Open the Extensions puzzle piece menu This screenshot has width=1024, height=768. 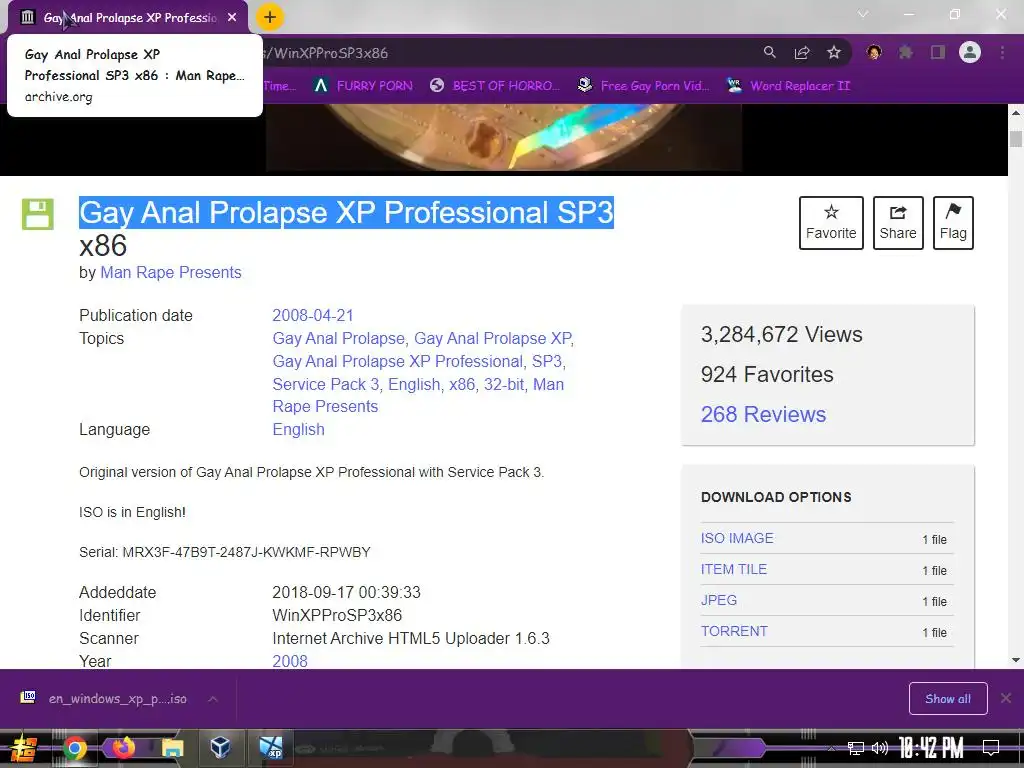point(906,52)
